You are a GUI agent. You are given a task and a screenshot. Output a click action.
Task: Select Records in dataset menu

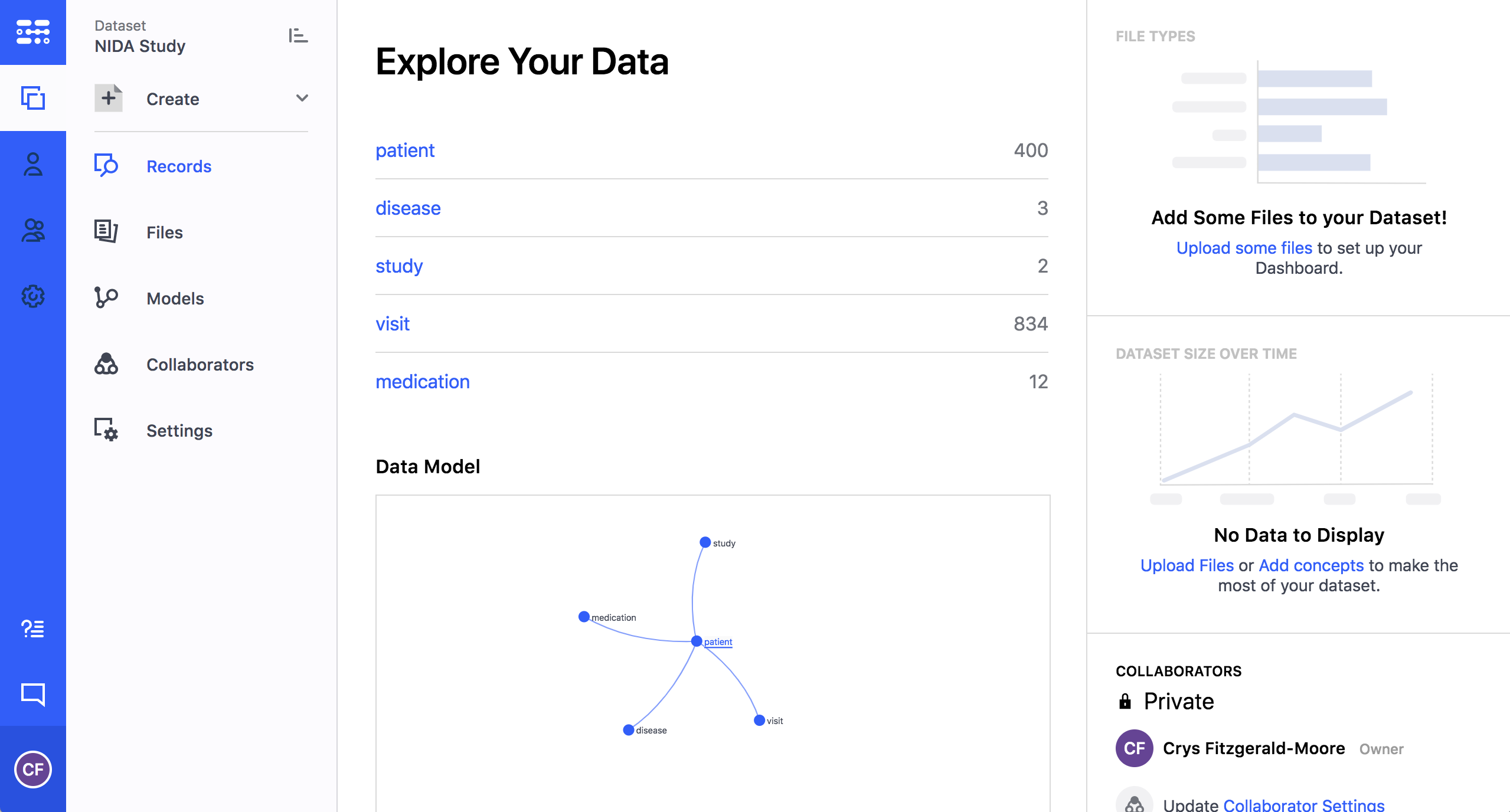(x=178, y=166)
